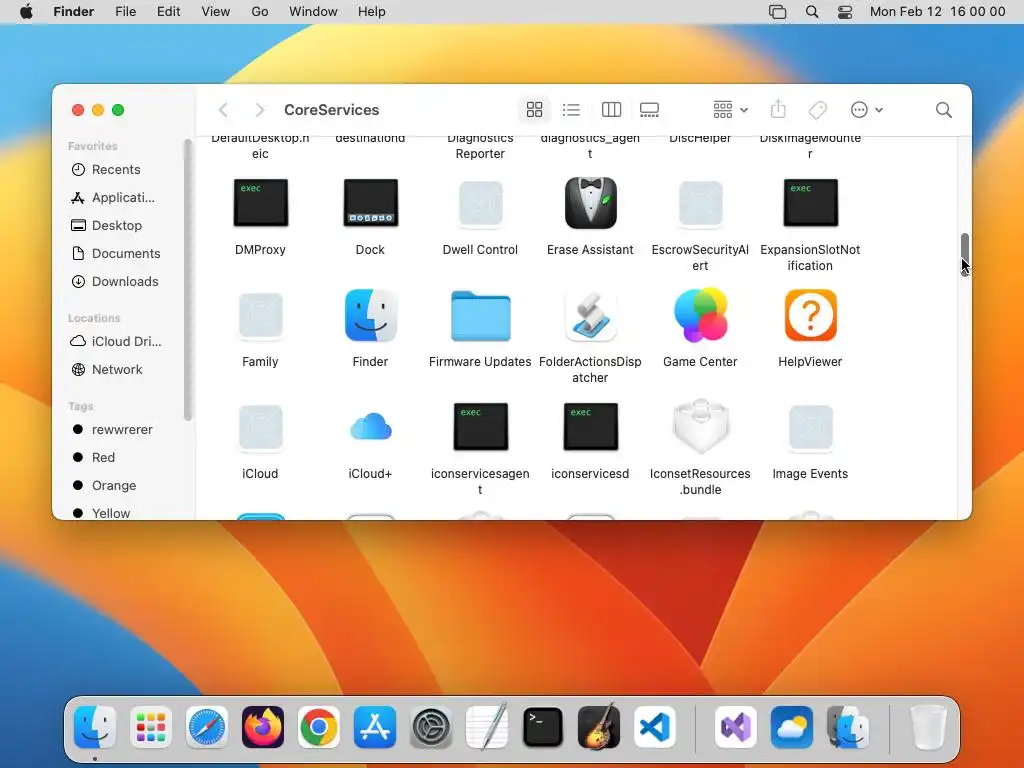Select the Game Center icon
1024x768 pixels.
pyautogui.click(x=700, y=315)
